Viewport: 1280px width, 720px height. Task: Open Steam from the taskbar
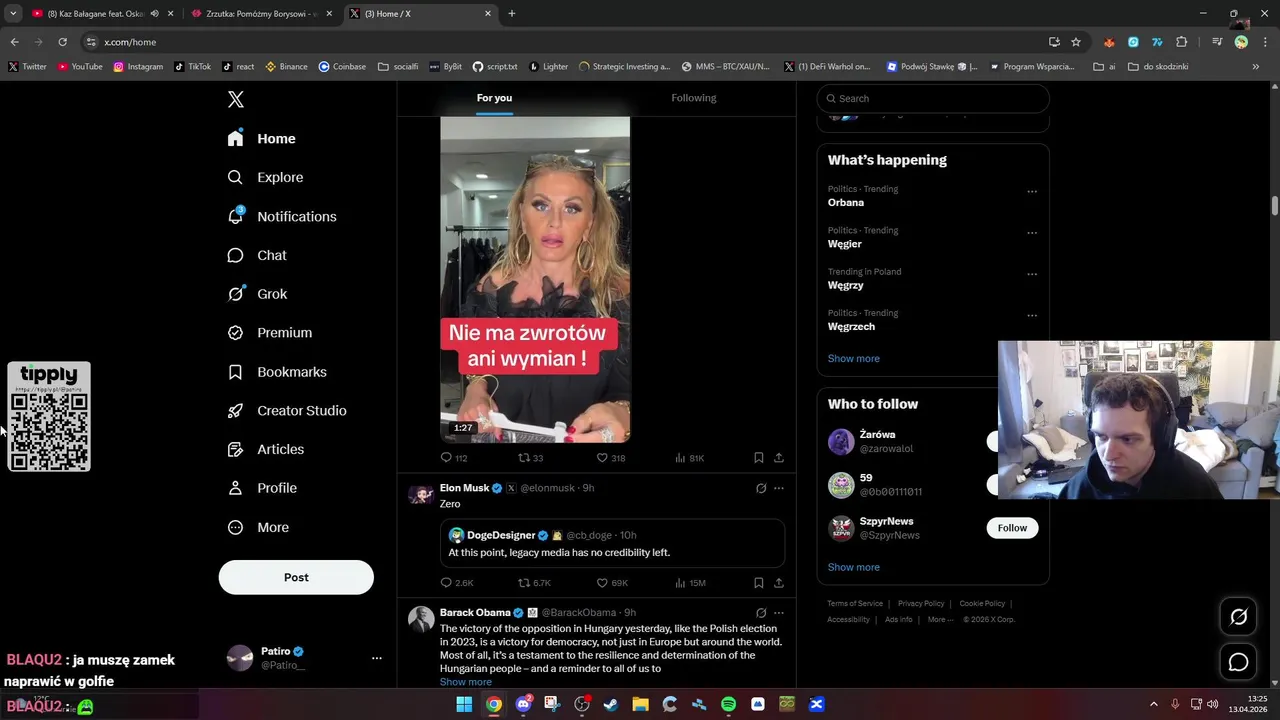[x=611, y=704]
